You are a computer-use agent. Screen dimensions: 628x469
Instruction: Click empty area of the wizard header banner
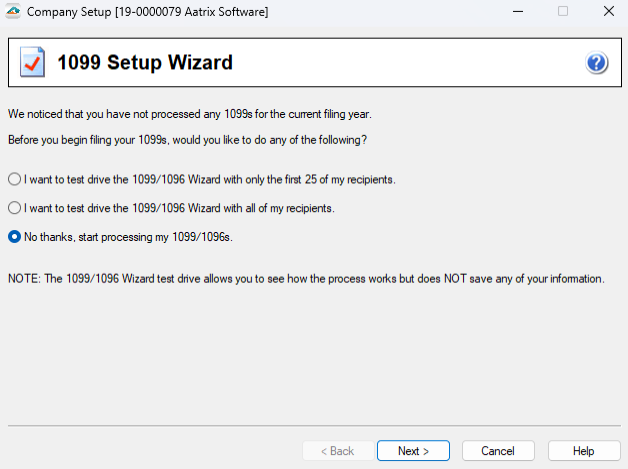(x=400, y=63)
